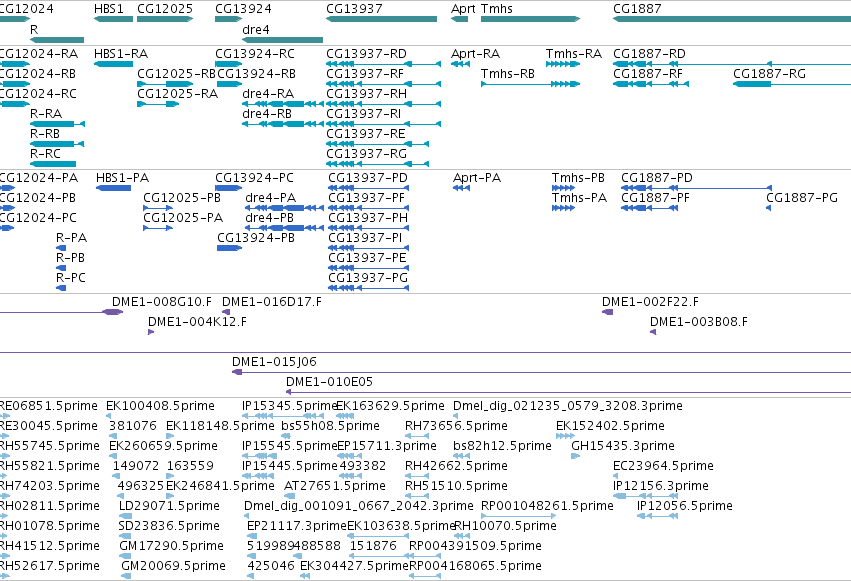Open the CG13924 gene label
Viewport: 851px width, 581px height.
pyautogui.click(x=243, y=9)
